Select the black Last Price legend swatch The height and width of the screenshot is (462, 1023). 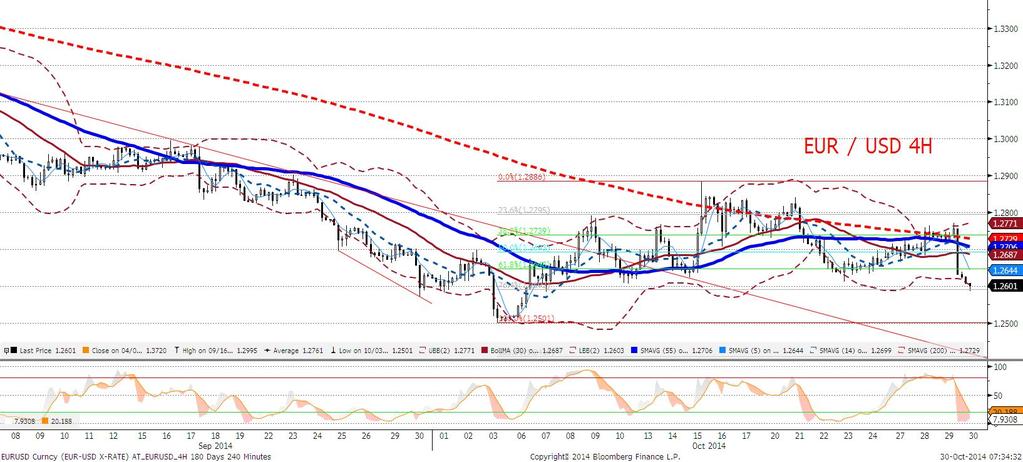click(14, 350)
